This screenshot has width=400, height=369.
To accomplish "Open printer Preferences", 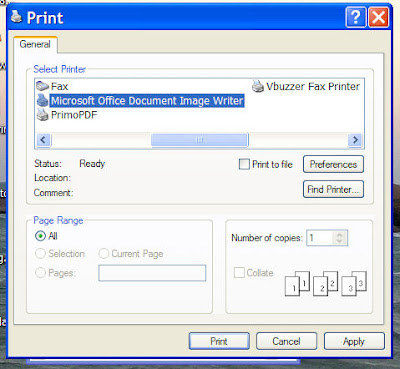I will point(333,164).
